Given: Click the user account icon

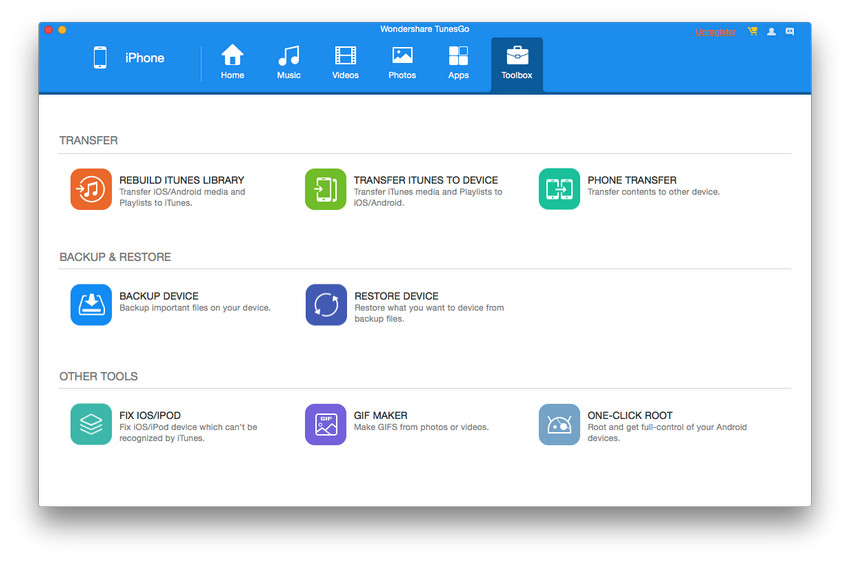Looking at the screenshot, I should click(x=771, y=32).
